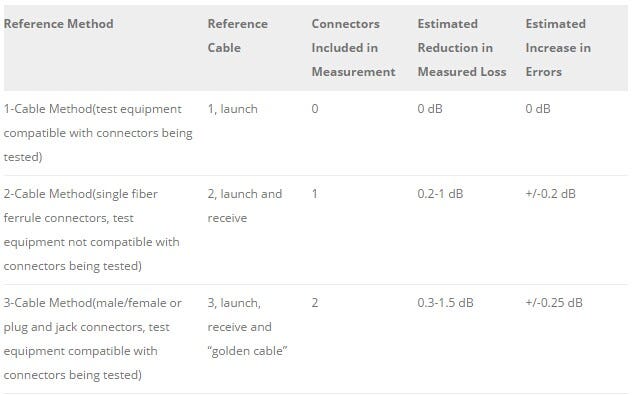Click the golden cable reference cell

point(247,327)
